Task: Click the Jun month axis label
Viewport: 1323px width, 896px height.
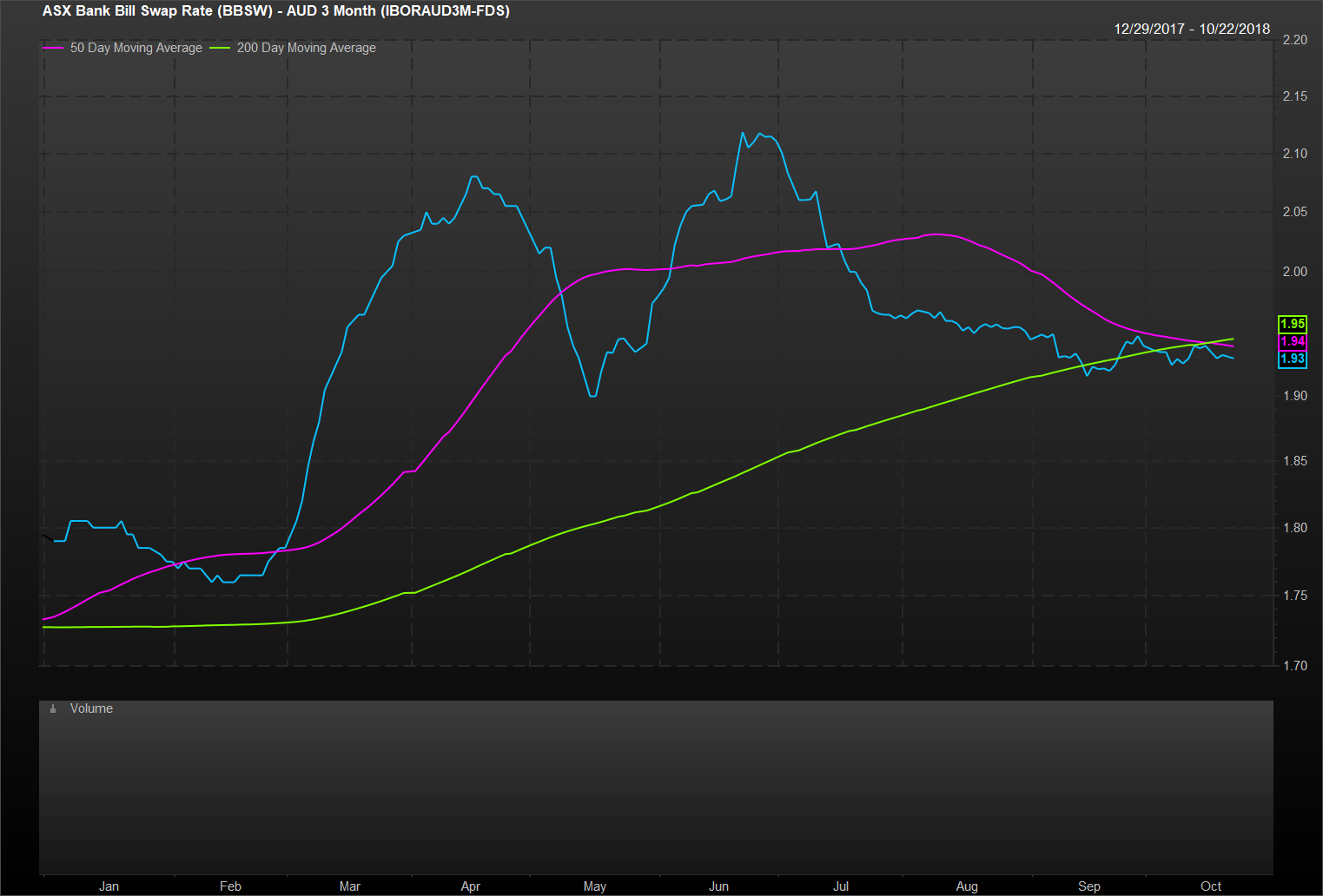Action: pos(718,886)
